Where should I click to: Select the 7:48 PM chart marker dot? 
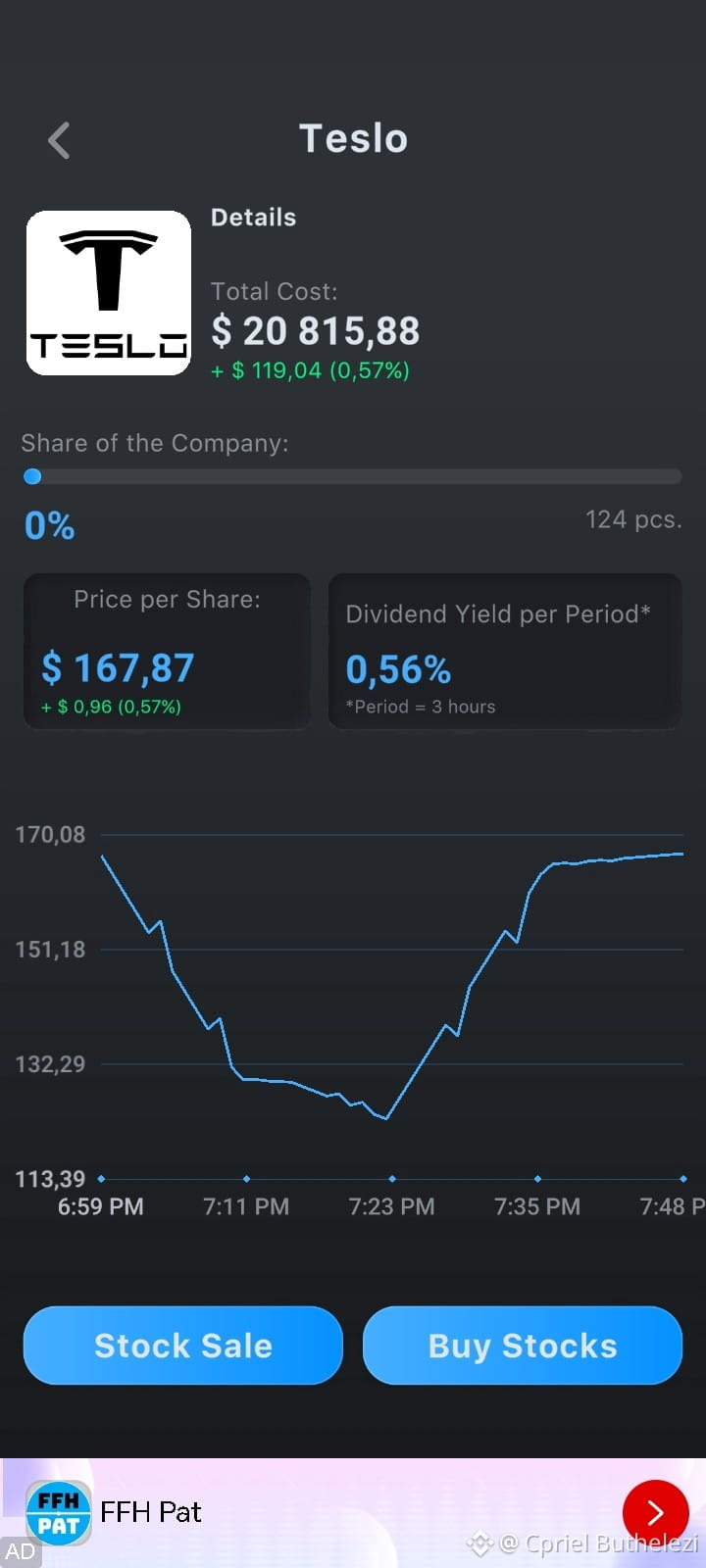683,1179
